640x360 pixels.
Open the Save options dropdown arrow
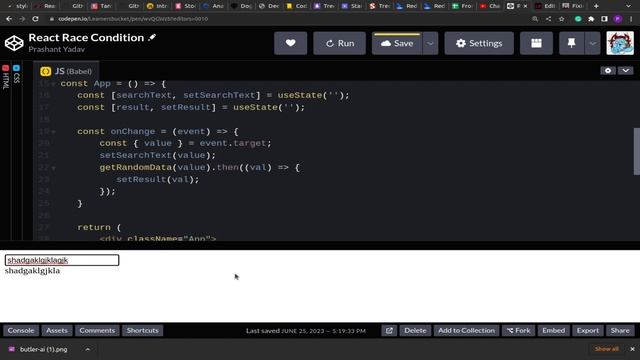(x=430, y=43)
